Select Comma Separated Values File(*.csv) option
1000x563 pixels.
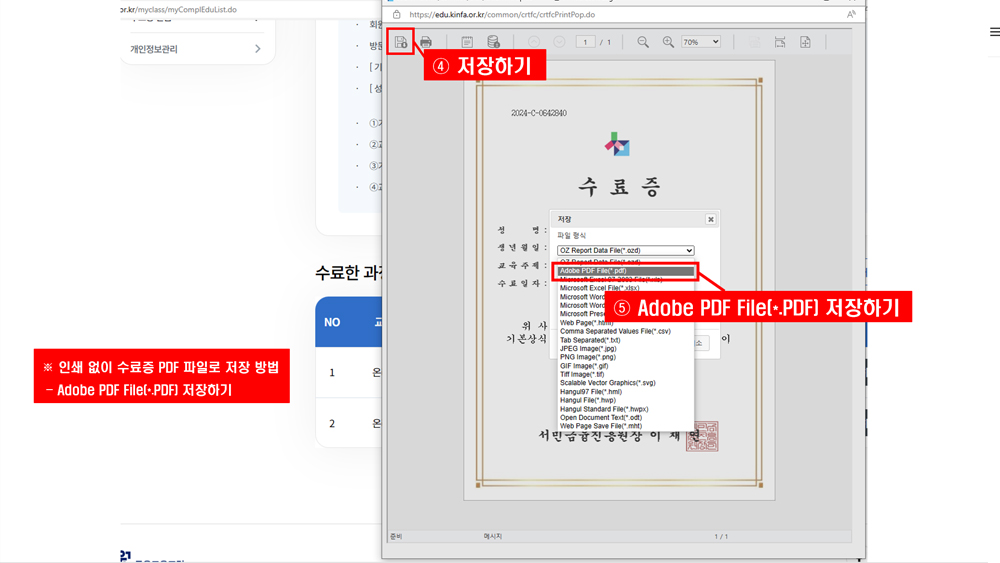click(x=615, y=332)
